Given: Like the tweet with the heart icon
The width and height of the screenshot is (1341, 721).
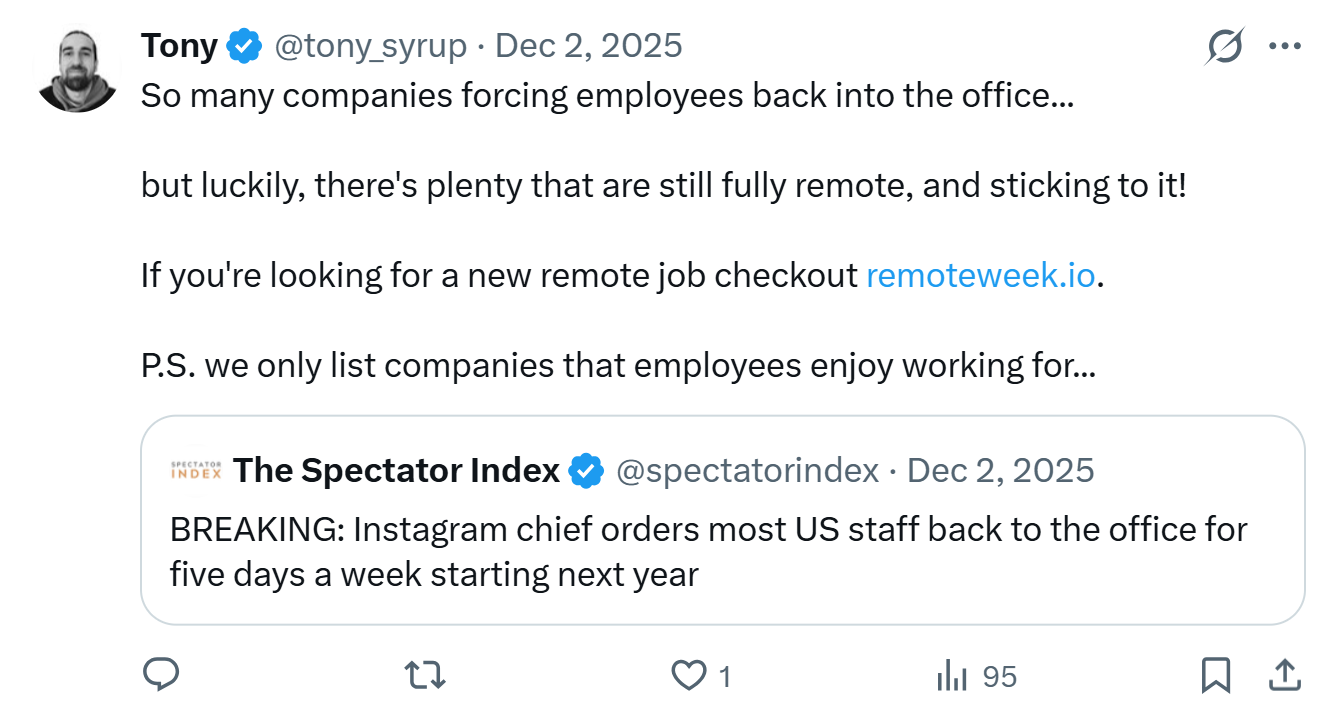Looking at the screenshot, I should pyautogui.click(x=688, y=677).
